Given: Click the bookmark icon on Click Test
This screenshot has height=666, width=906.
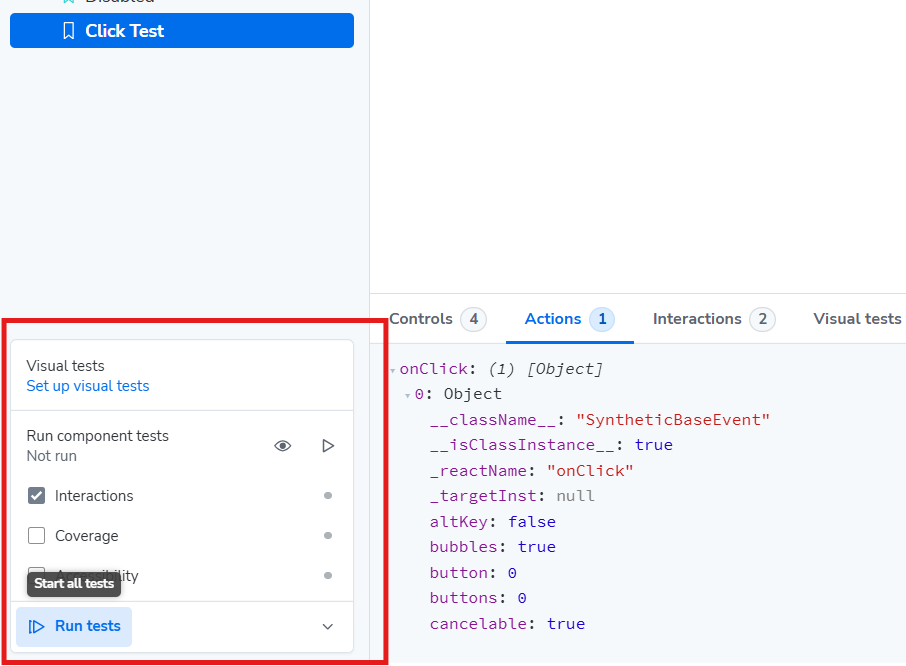Looking at the screenshot, I should coord(68,31).
